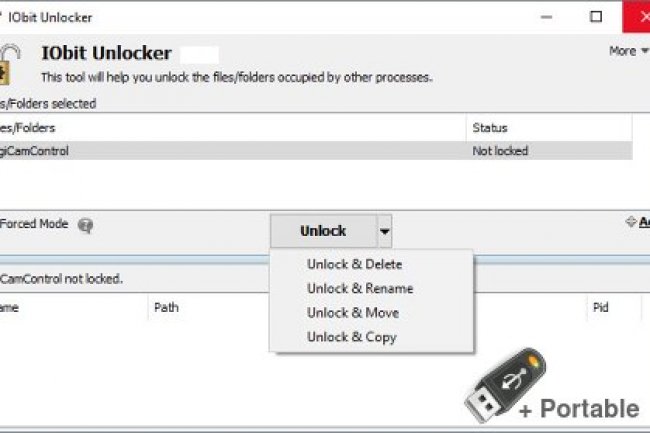
Task: Choose Unlock & Delete from the menu
Action: [354, 264]
